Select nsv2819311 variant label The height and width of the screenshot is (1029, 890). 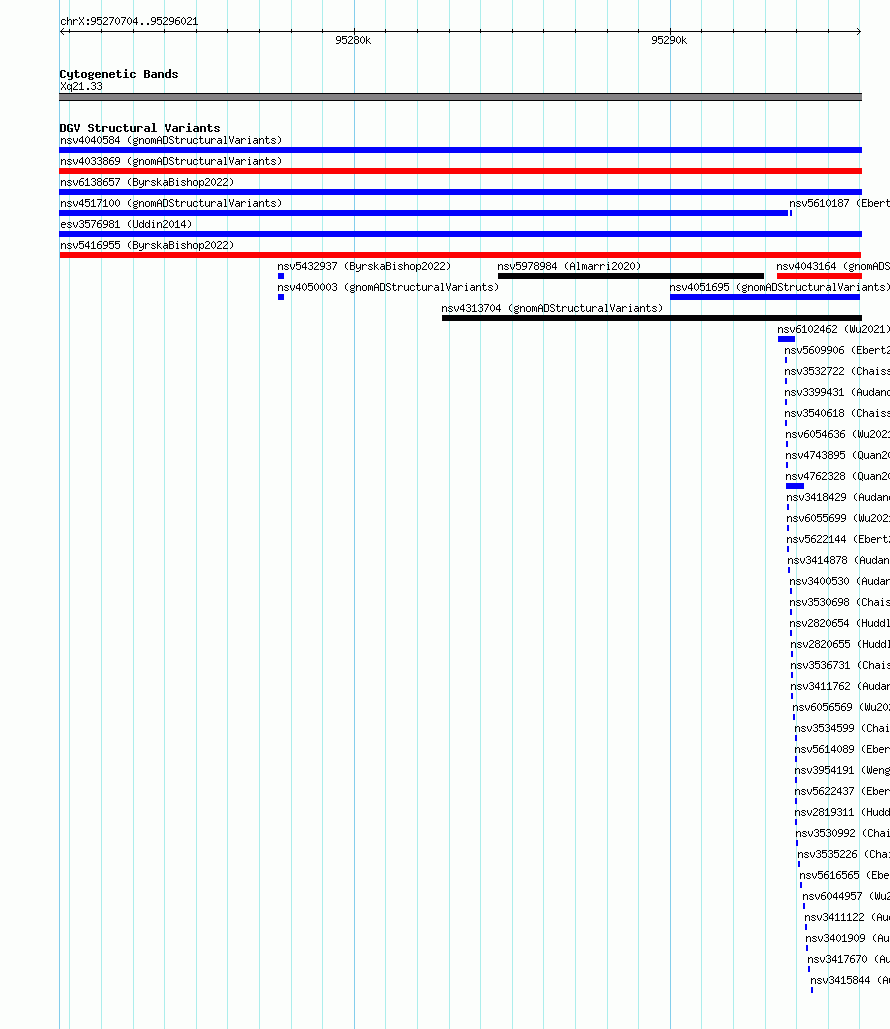click(842, 812)
